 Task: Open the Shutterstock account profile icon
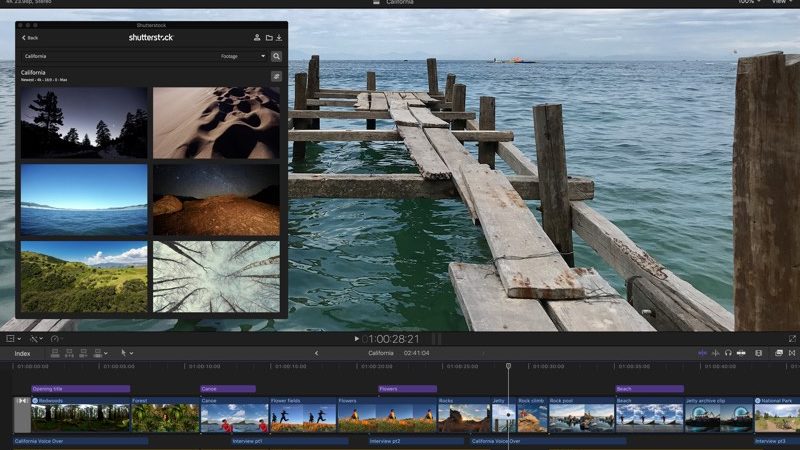pyautogui.click(x=257, y=37)
